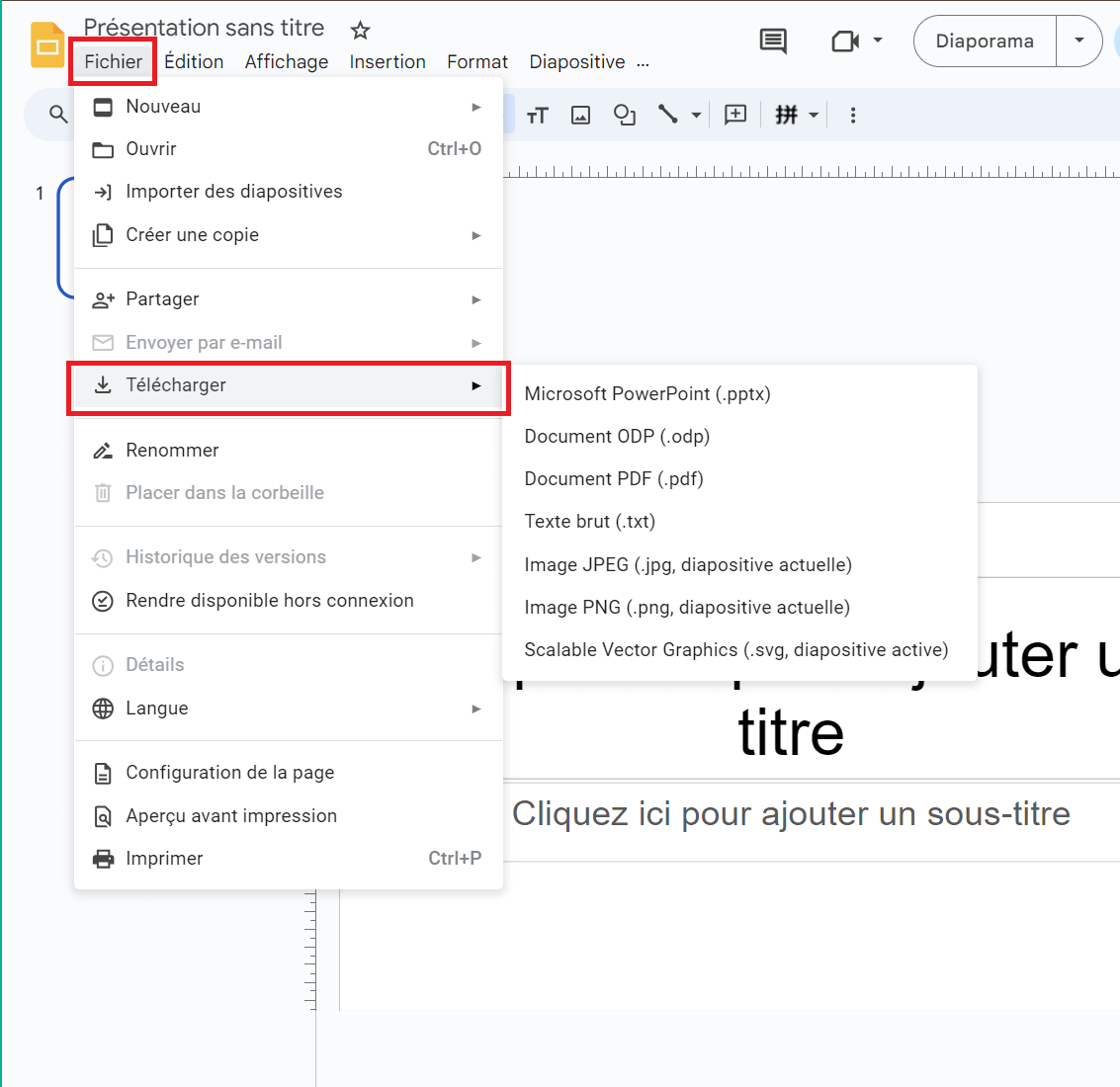The width and height of the screenshot is (1120, 1087).
Task: Expand the Créer une copie submenu arrow
Action: coord(476,236)
